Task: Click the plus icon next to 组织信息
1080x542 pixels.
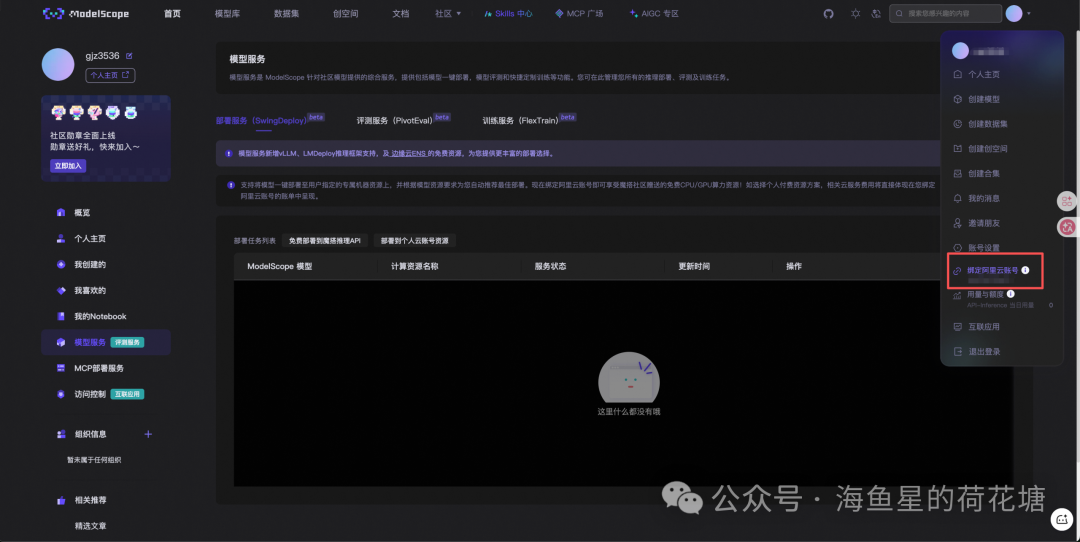Action: [x=148, y=434]
